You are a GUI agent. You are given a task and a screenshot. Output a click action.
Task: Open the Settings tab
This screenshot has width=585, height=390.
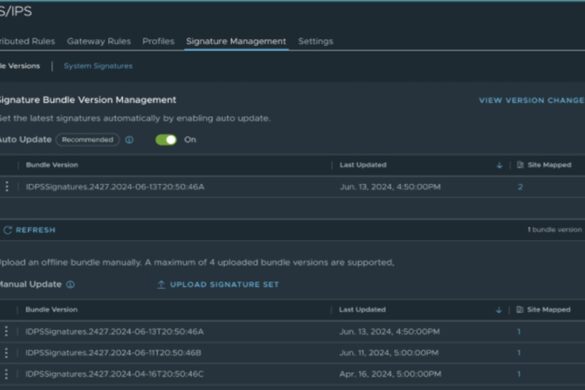315,41
